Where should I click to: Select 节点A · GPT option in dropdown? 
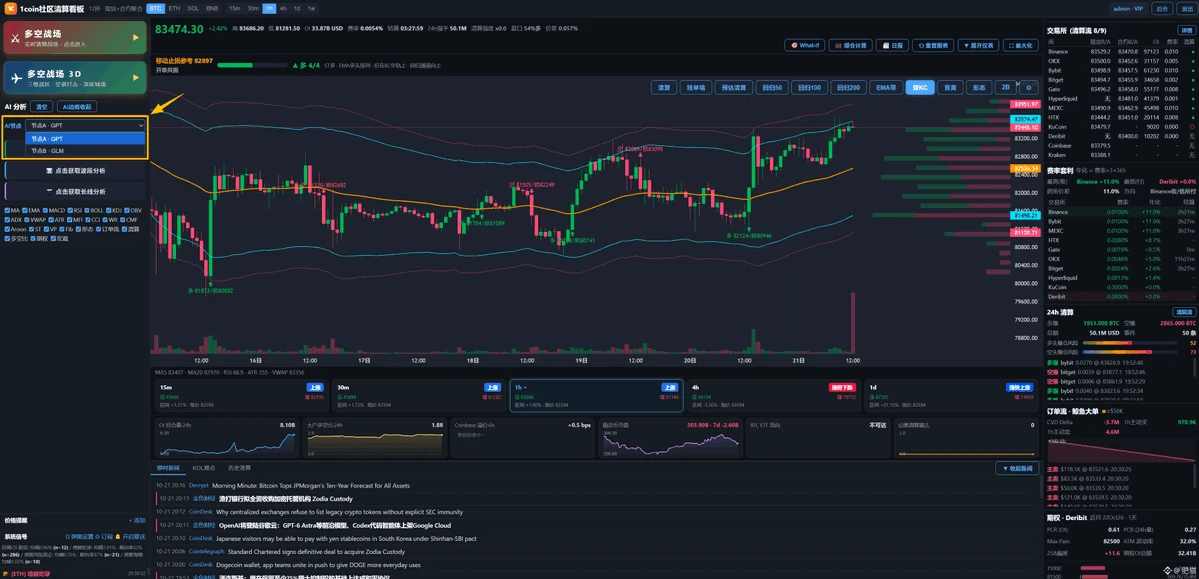coord(86,138)
